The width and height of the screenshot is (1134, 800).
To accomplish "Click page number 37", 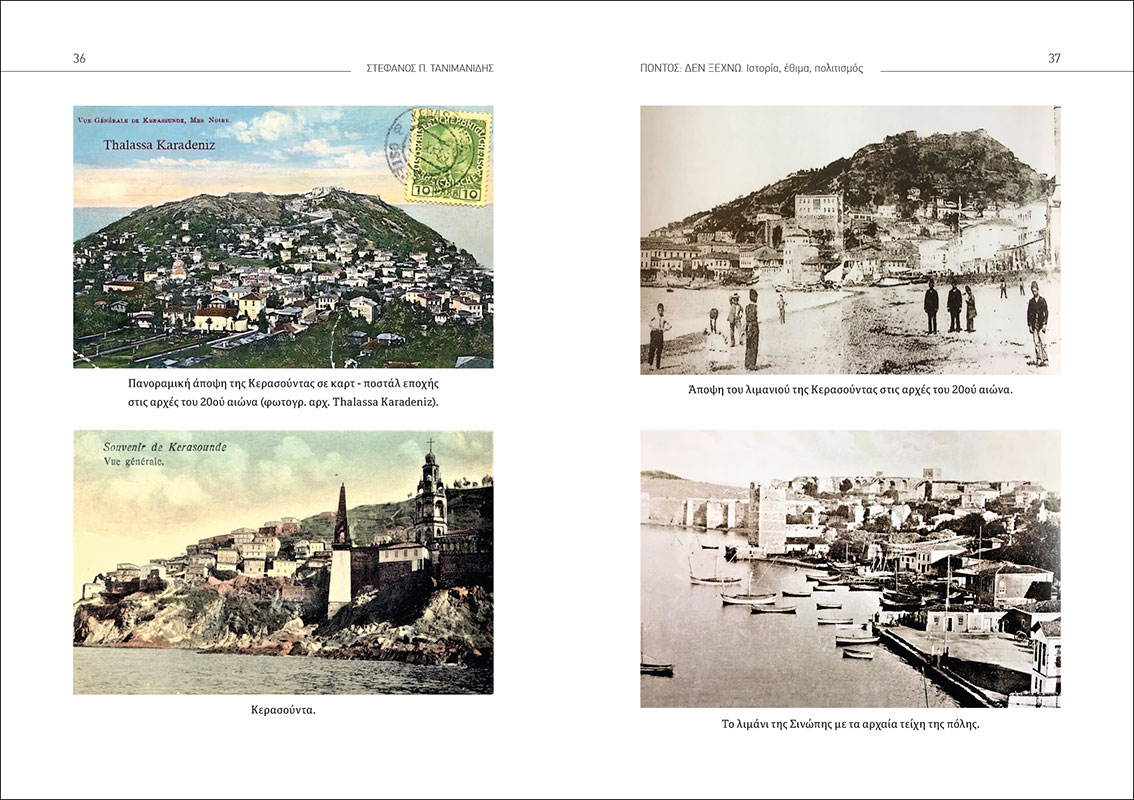I will pyautogui.click(x=1054, y=58).
